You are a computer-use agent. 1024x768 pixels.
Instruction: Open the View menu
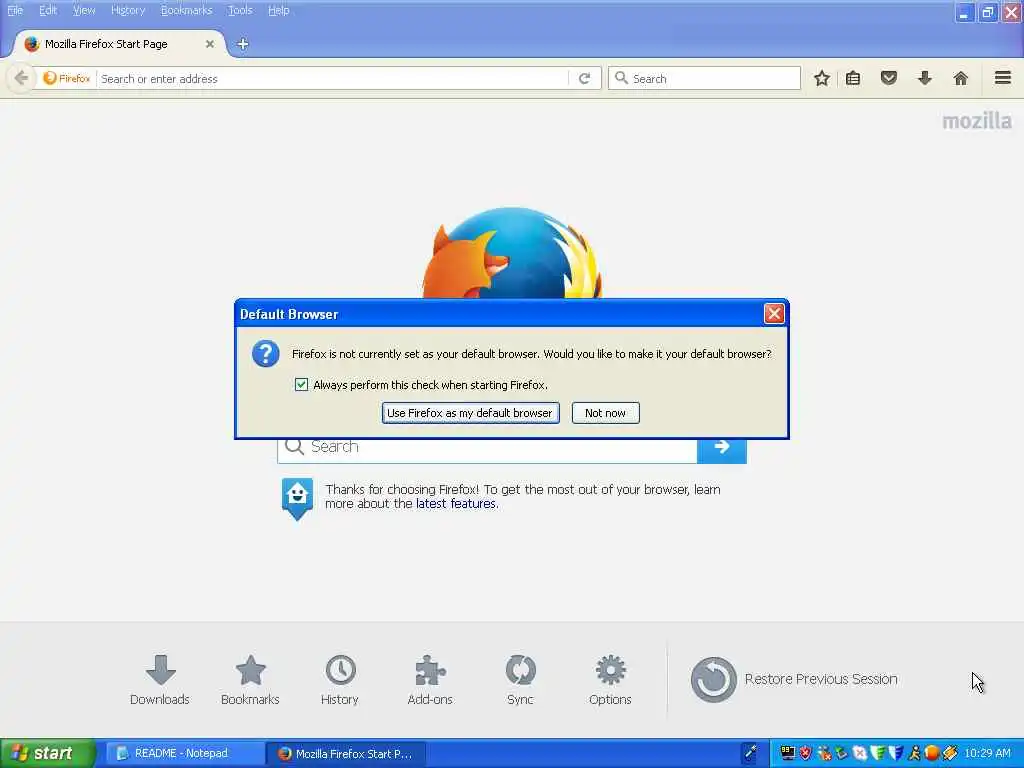pos(84,10)
